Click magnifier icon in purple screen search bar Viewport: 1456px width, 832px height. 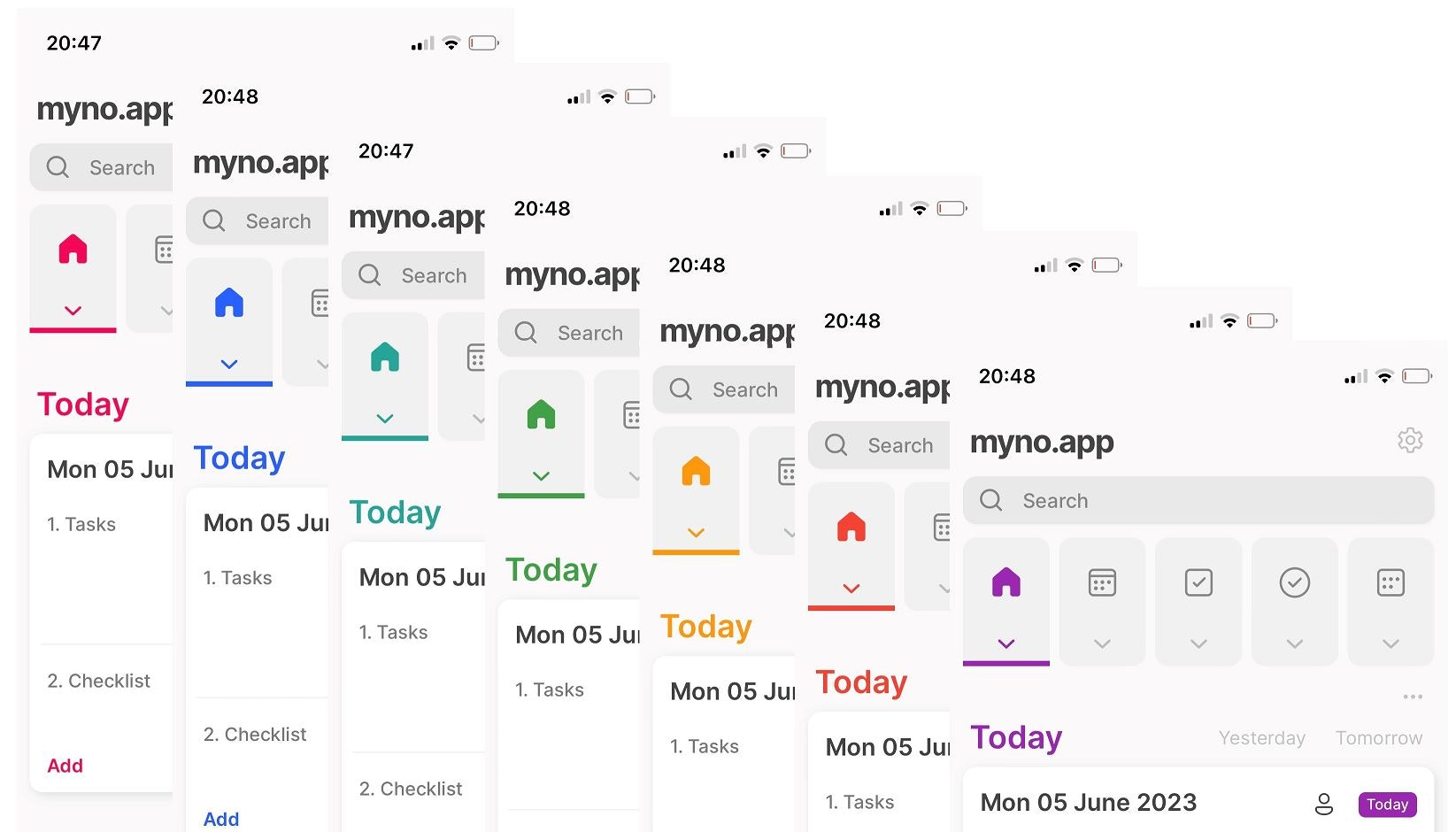click(991, 500)
